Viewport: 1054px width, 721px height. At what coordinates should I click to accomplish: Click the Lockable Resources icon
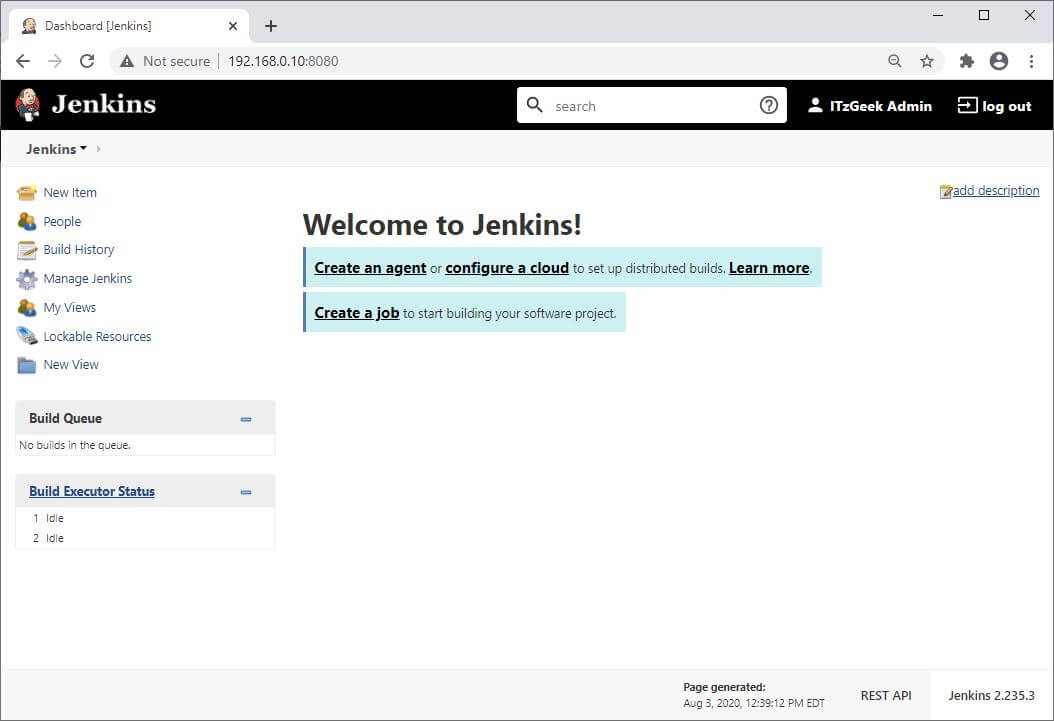click(x=27, y=336)
